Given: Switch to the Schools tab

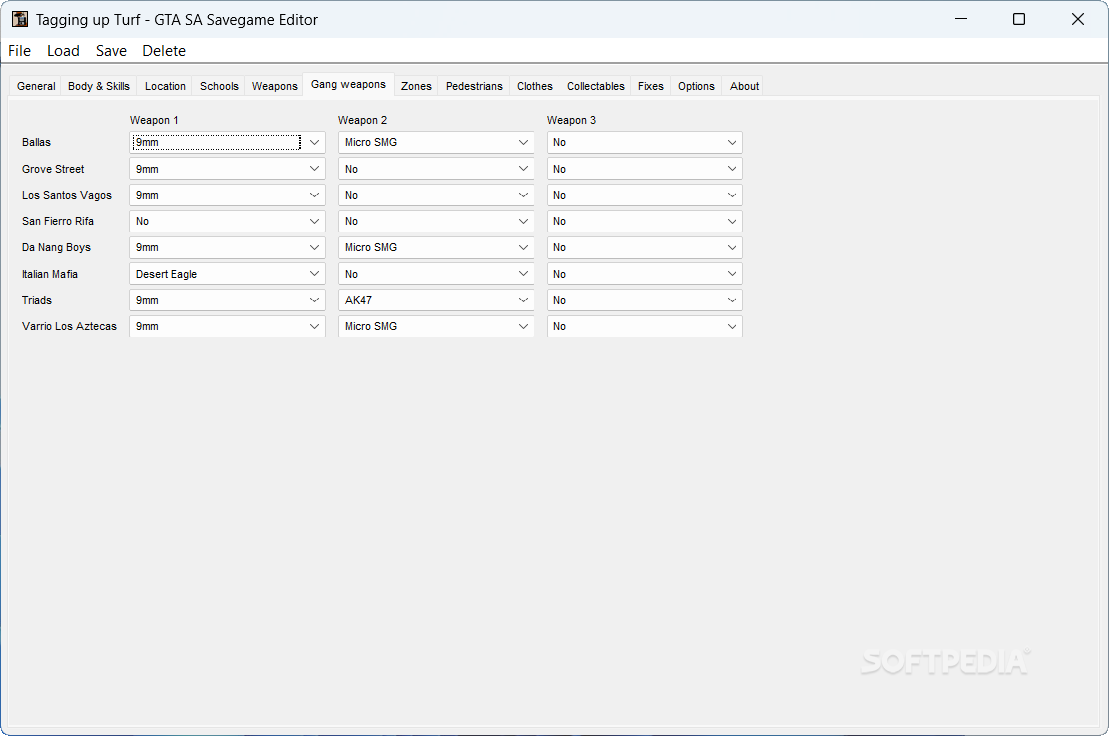Looking at the screenshot, I should pyautogui.click(x=219, y=86).
